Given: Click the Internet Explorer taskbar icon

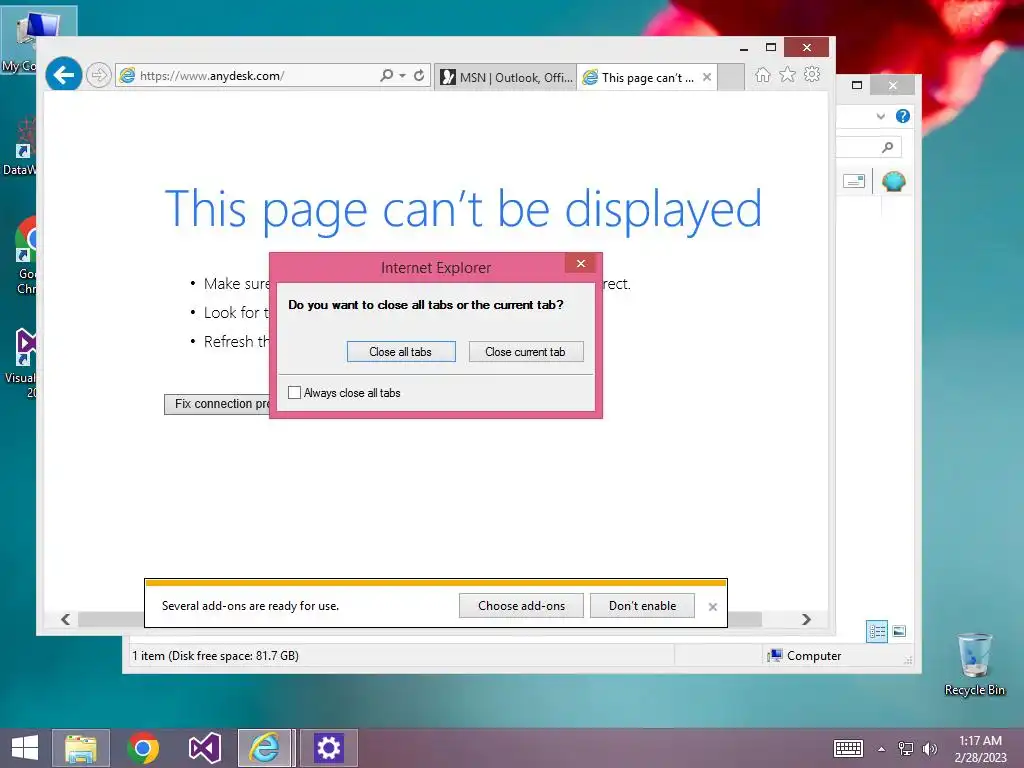Looking at the screenshot, I should pos(265,748).
